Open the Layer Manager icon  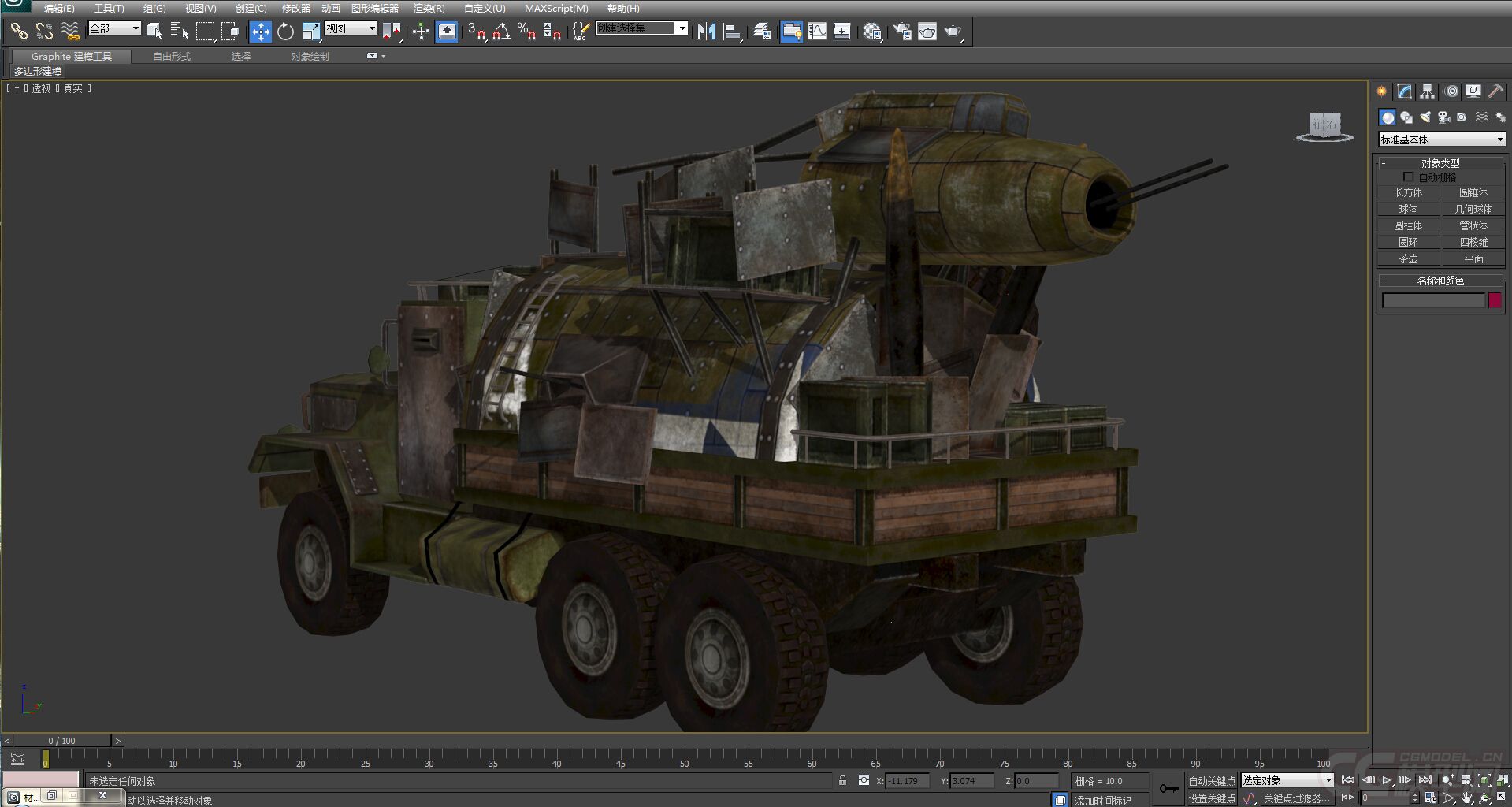point(761,31)
